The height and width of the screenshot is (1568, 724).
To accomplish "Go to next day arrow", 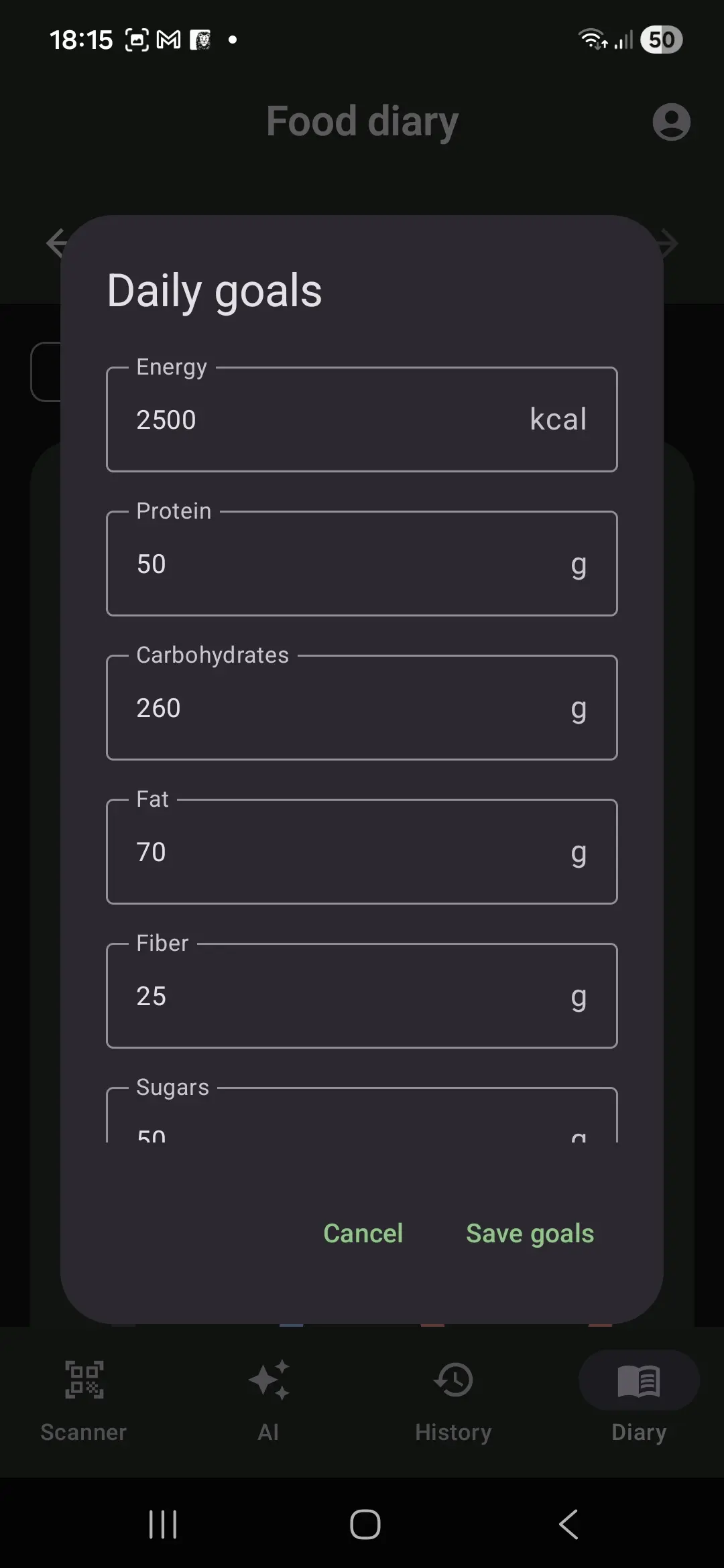I will coord(670,243).
